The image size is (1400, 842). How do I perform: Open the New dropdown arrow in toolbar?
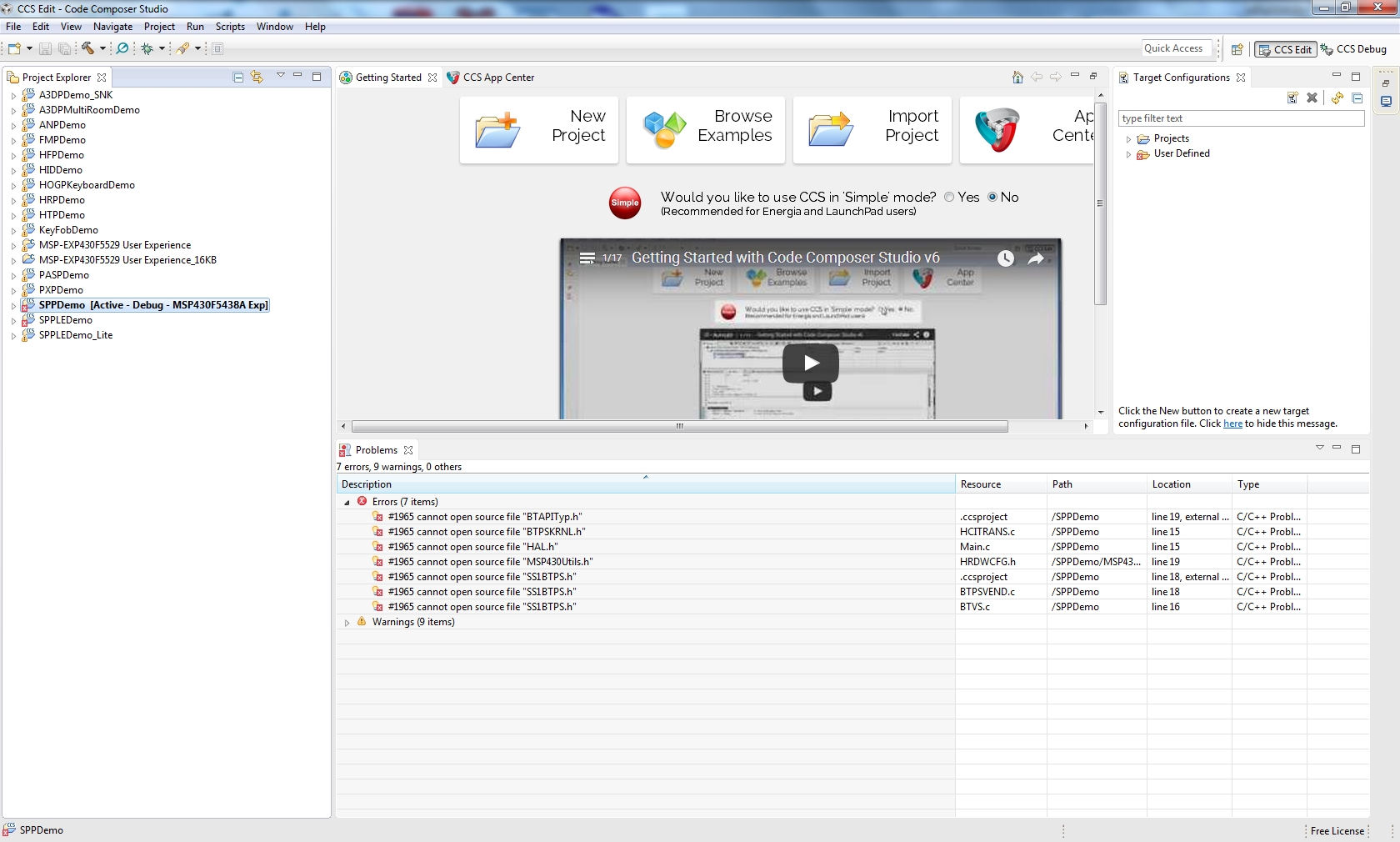pyautogui.click(x=29, y=48)
